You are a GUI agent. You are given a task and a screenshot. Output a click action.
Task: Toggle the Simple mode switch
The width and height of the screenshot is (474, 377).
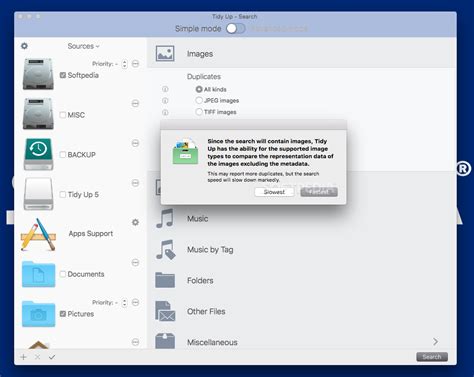(x=236, y=29)
